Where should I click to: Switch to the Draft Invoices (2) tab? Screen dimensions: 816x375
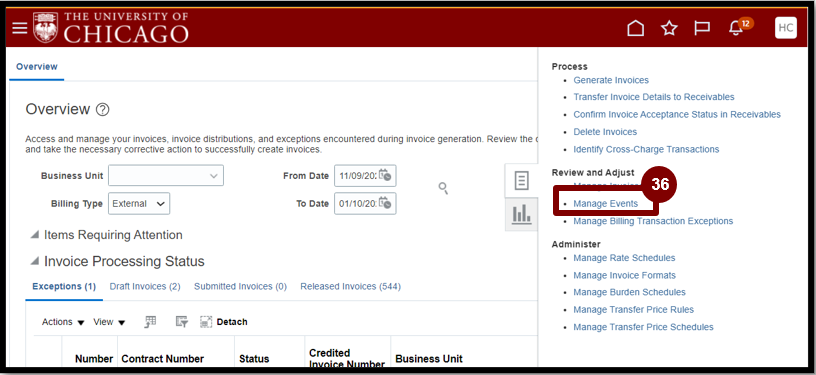coord(145,287)
